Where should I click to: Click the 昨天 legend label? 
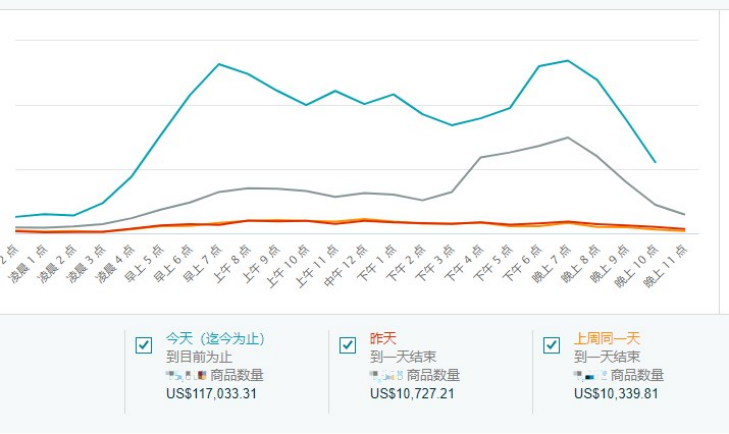[x=383, y=339]
